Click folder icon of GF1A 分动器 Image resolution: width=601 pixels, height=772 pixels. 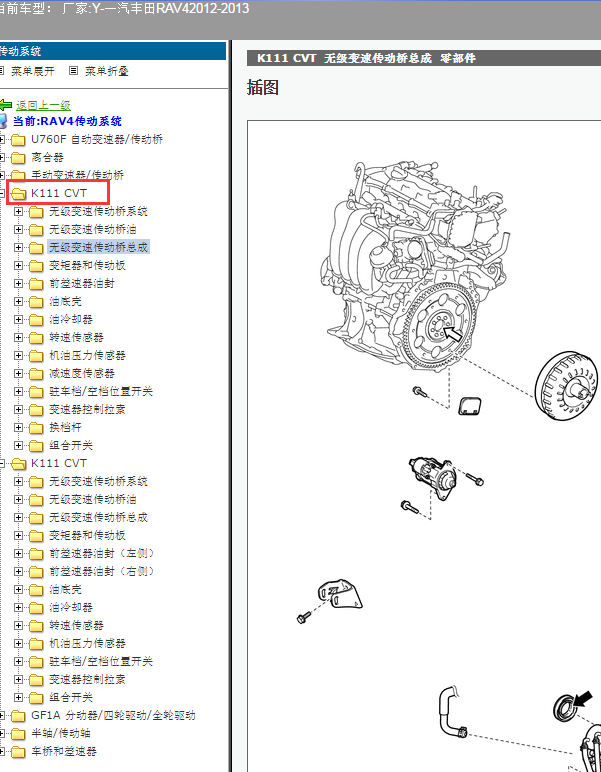coord(18,715)
